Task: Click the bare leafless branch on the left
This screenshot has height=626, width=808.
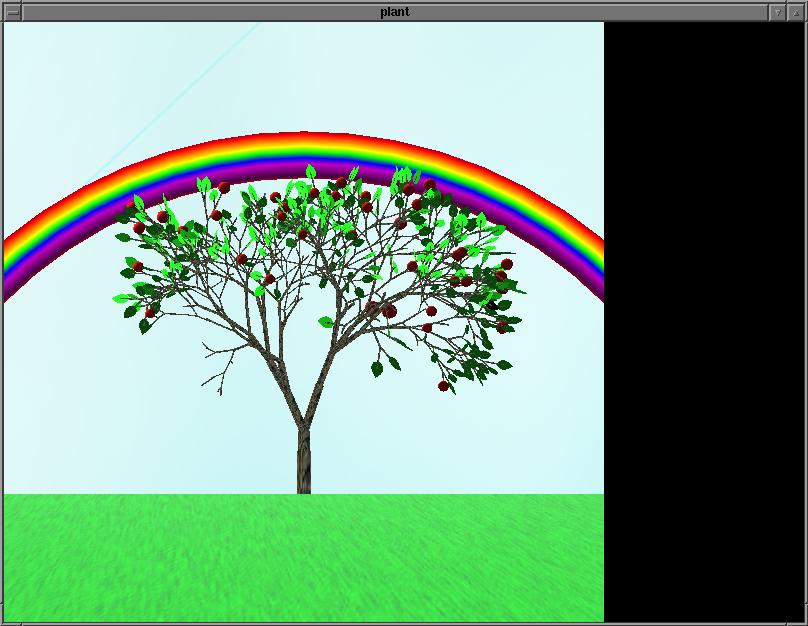Action: tap(222, 362)
